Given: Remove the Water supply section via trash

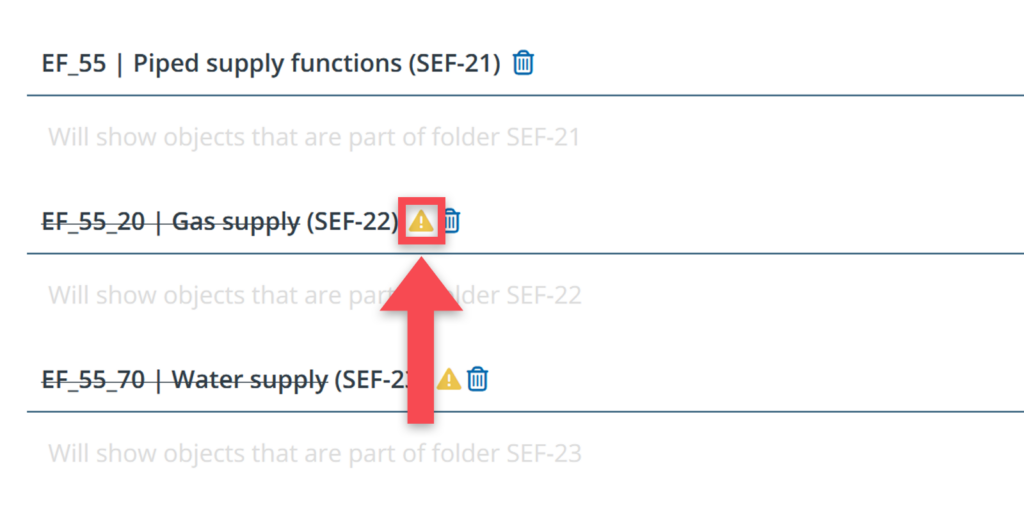Looking at the screenshot, I should (478, 379).
